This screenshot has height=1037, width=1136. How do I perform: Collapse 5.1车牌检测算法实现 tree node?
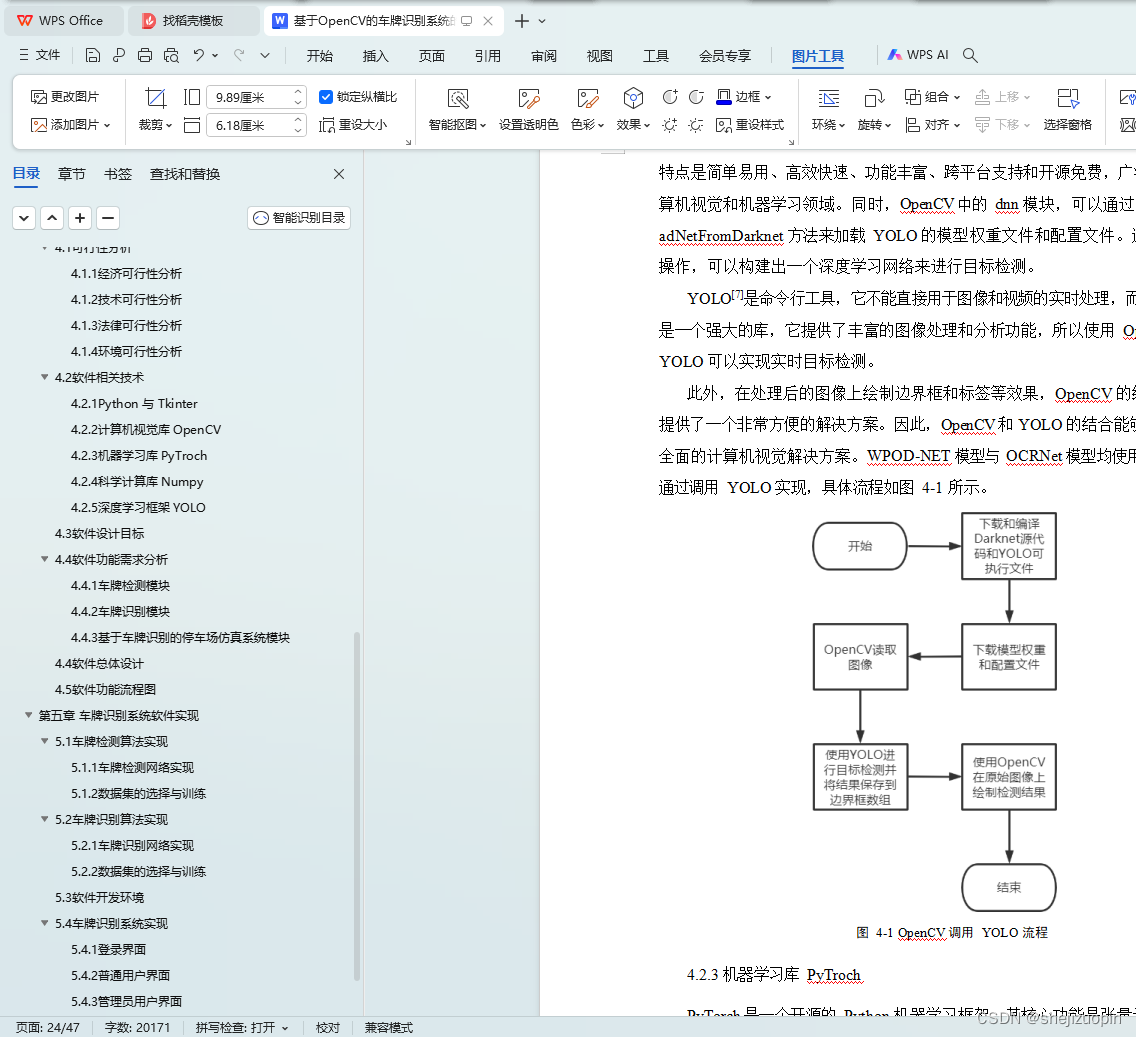point(44,741)
